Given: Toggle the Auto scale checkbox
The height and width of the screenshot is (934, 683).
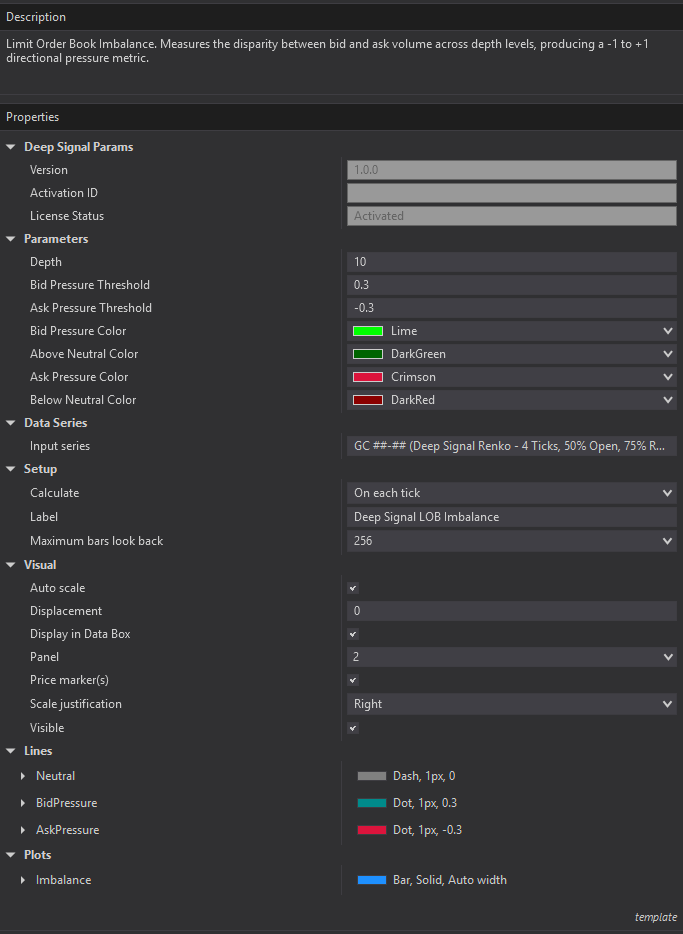Looking at the screenshot, I should tap(352, 588).
